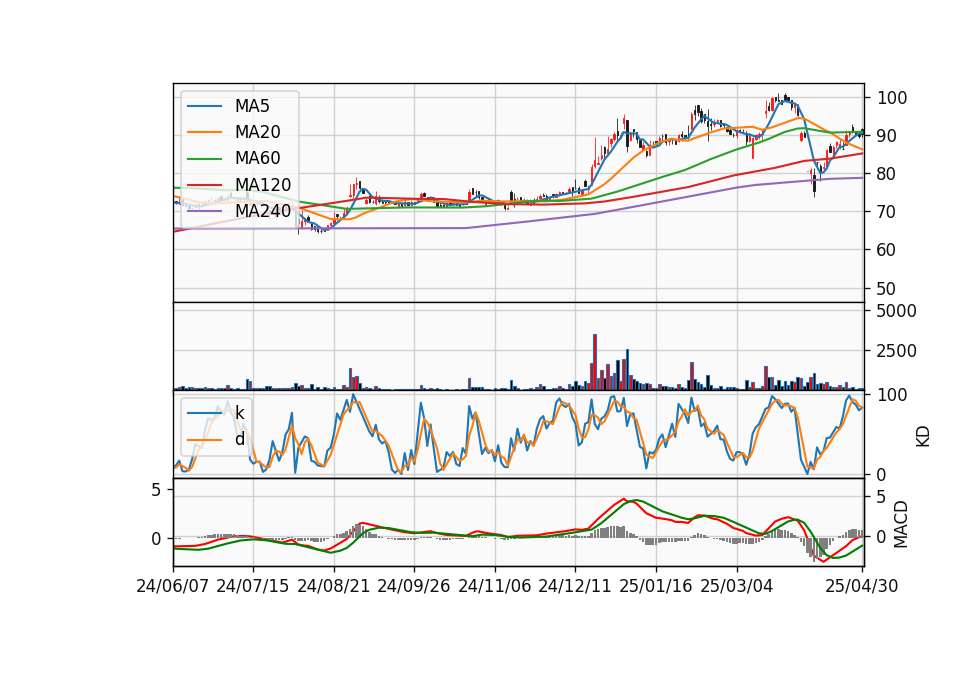Click the left-side 5 tick of MACD panel

tap(156, 490)
